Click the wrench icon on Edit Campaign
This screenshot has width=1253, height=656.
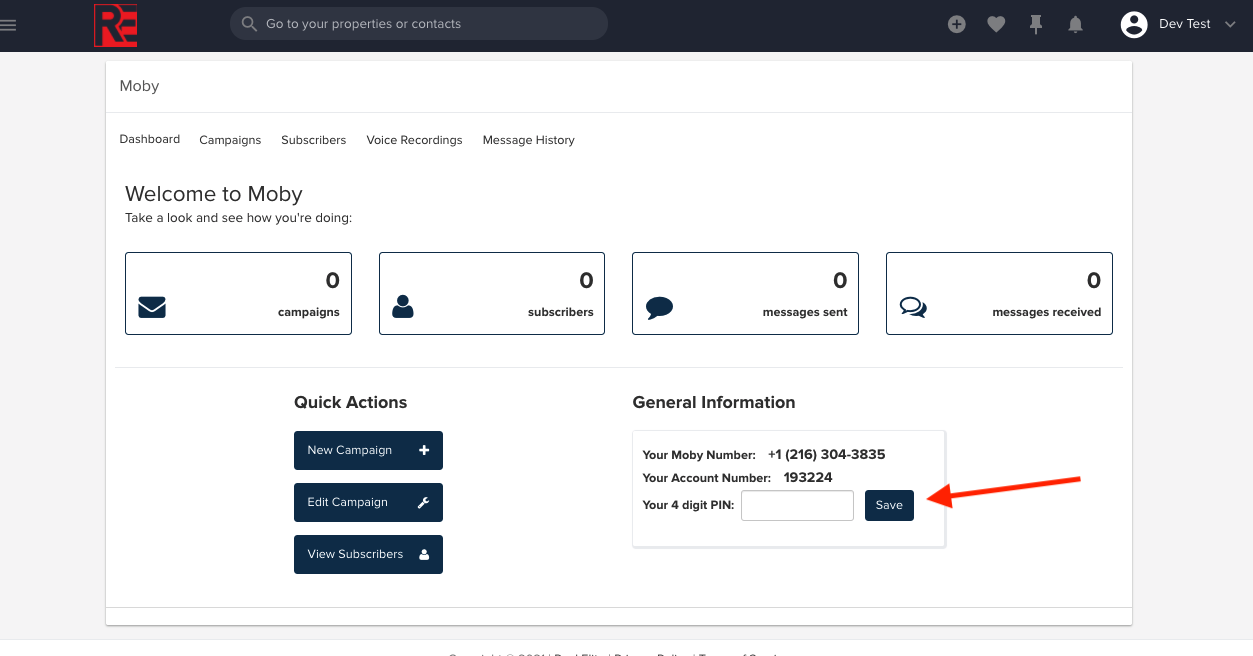tap(423, 503)
